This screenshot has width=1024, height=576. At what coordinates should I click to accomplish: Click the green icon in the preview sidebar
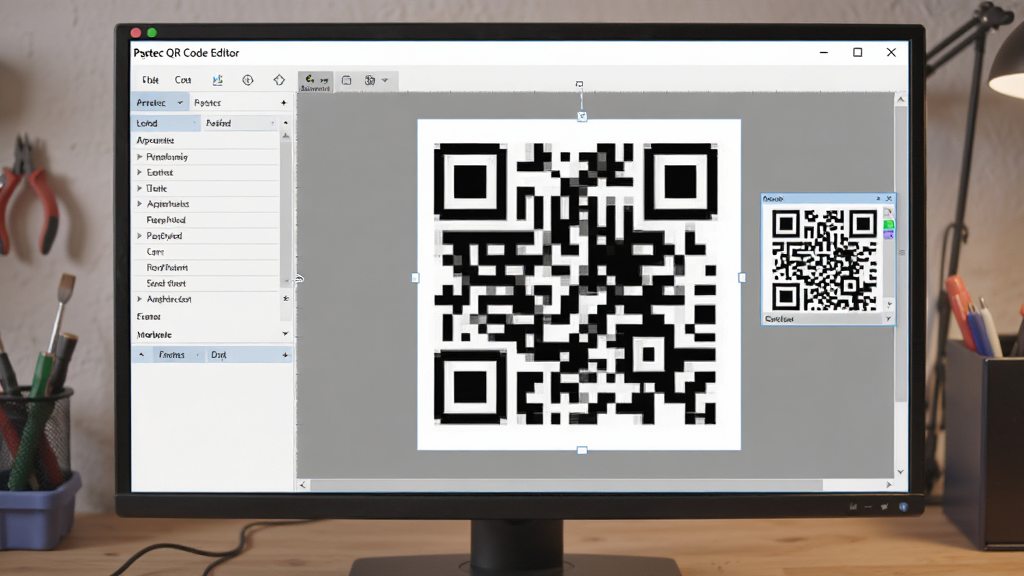tap(888, 225)
